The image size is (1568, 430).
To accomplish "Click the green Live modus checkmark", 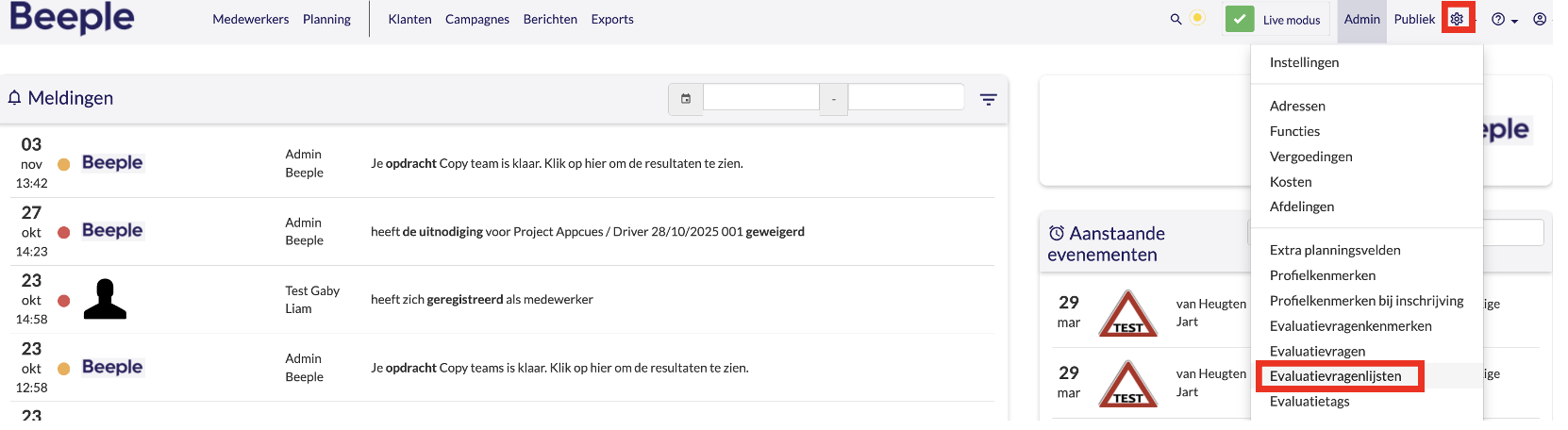I will click(x=1240, y=19).
